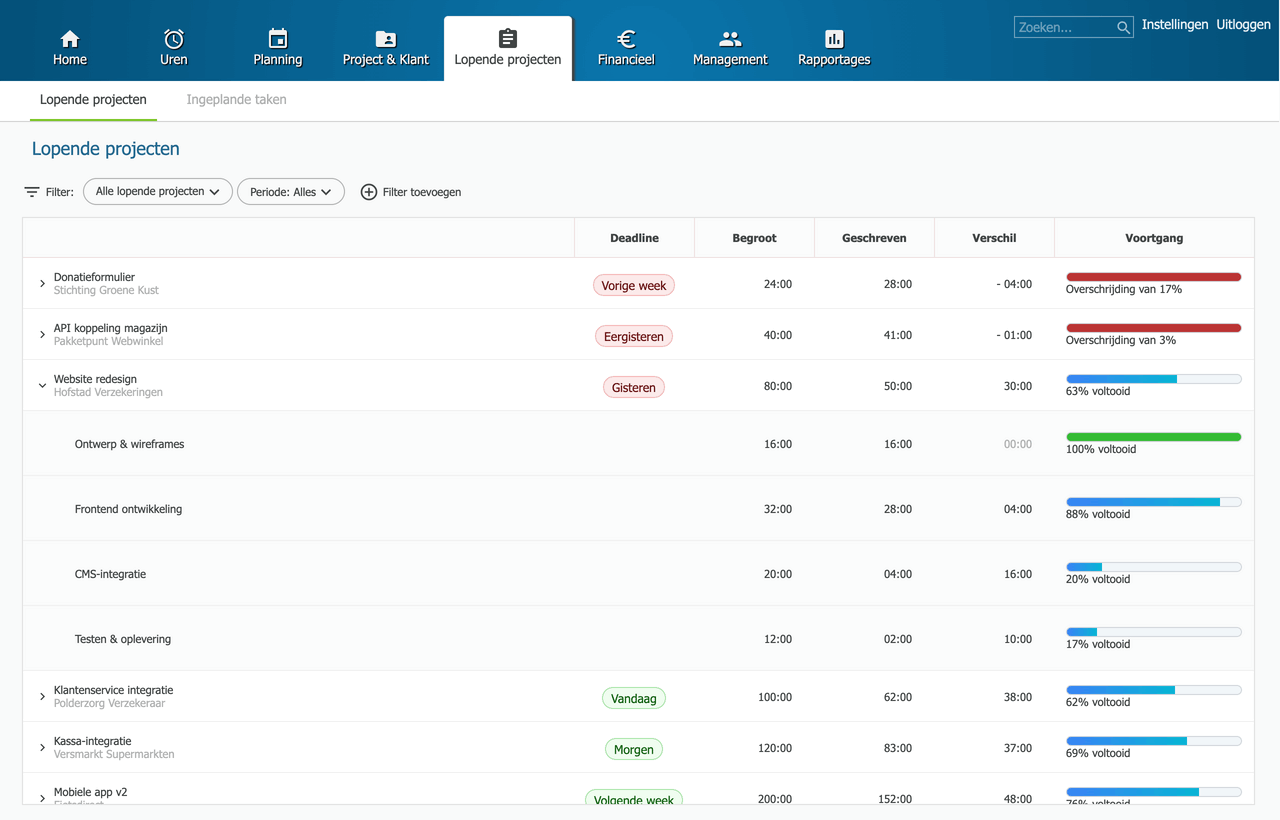Open Rapportages via the chart icon
1280x820 pixels.
click(834, 39)
